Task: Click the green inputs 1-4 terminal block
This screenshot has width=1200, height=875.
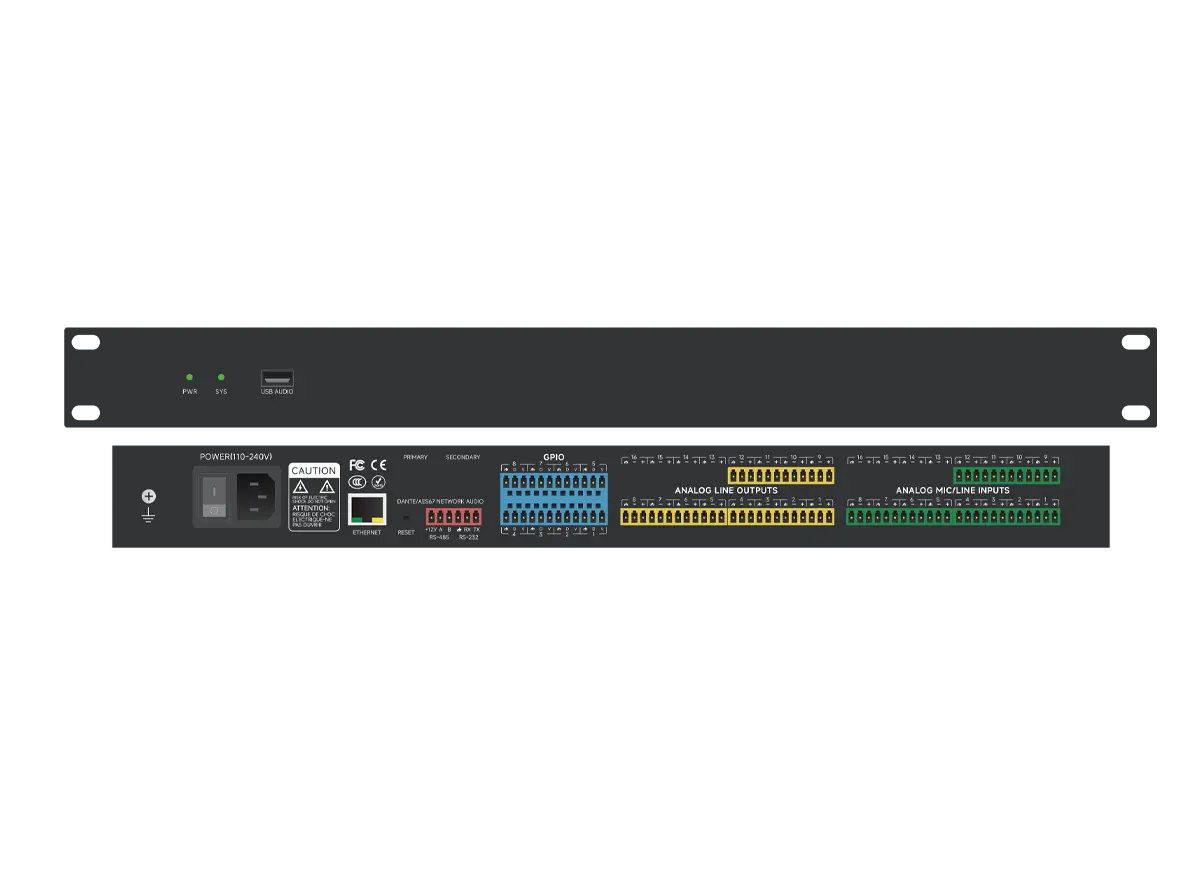Action: [1007, 516]
